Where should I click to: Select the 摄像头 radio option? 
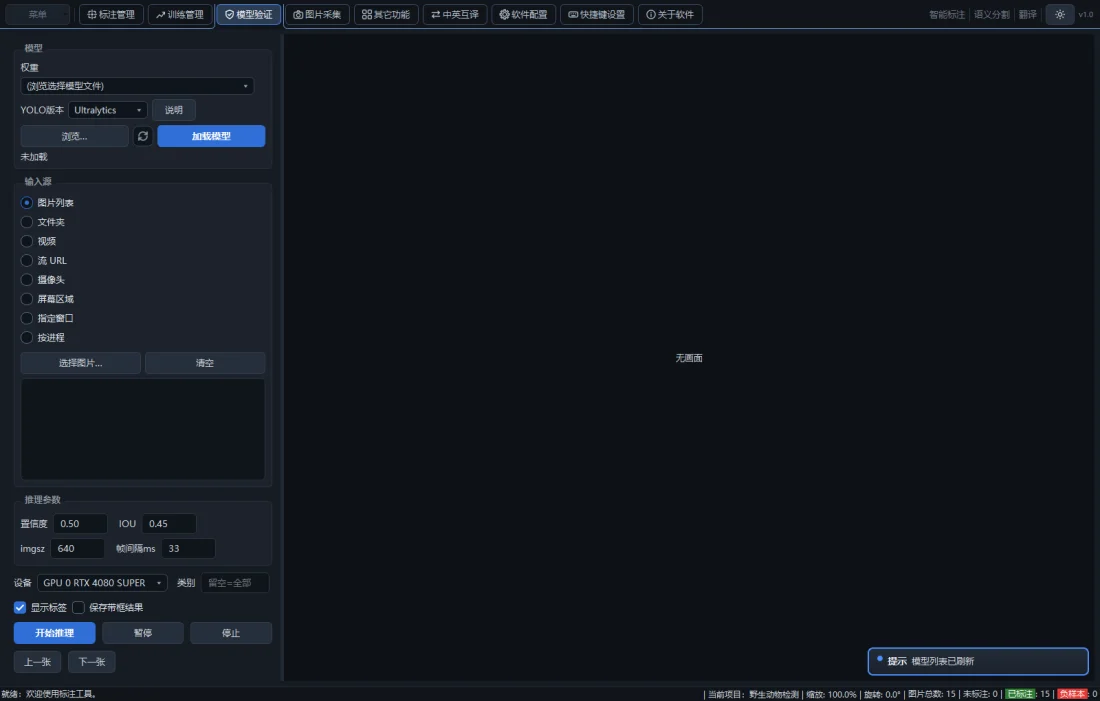pyautogui.click(x=27, y=280)
